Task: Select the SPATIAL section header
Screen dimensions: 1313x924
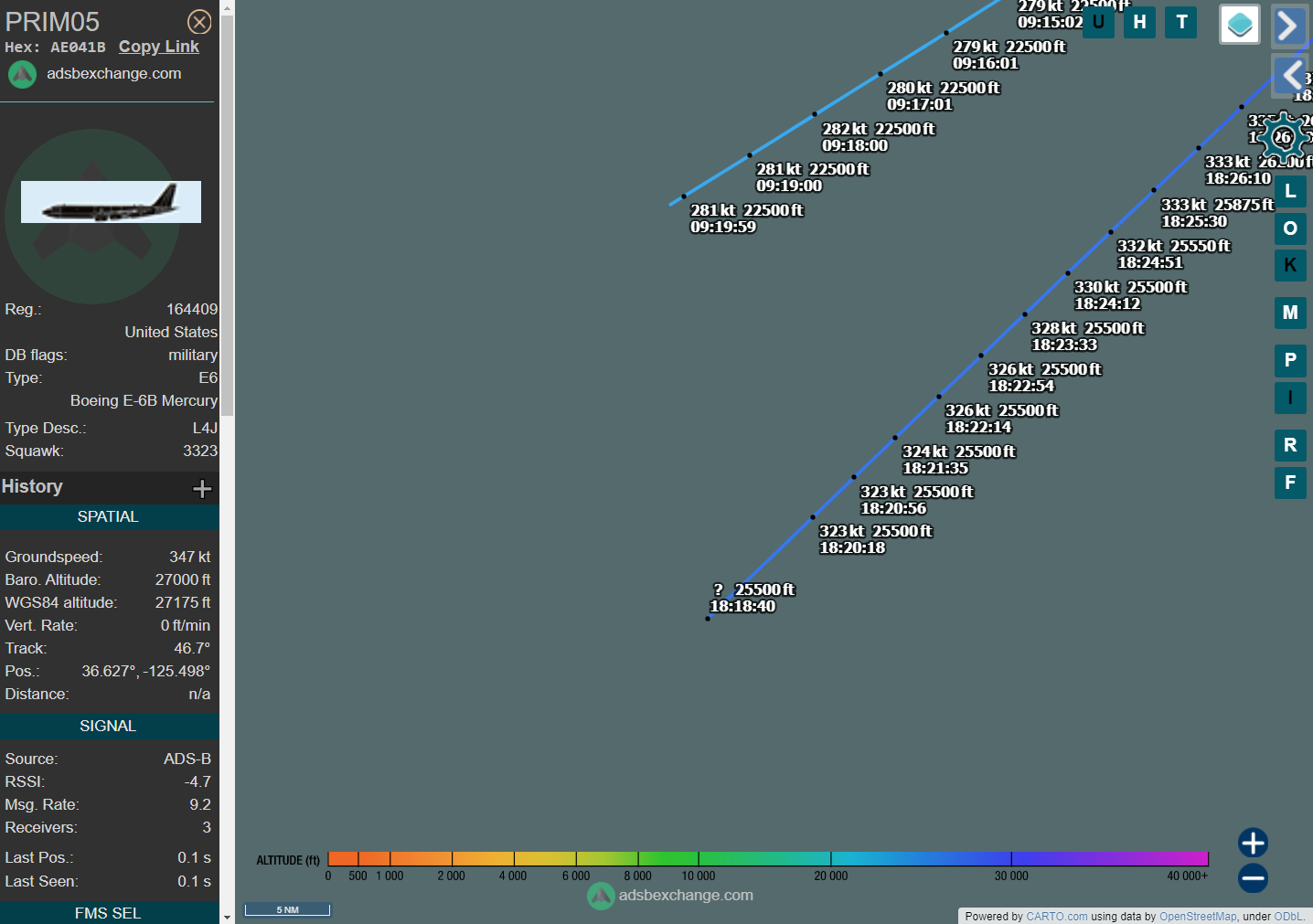Action: click(108, 517)
